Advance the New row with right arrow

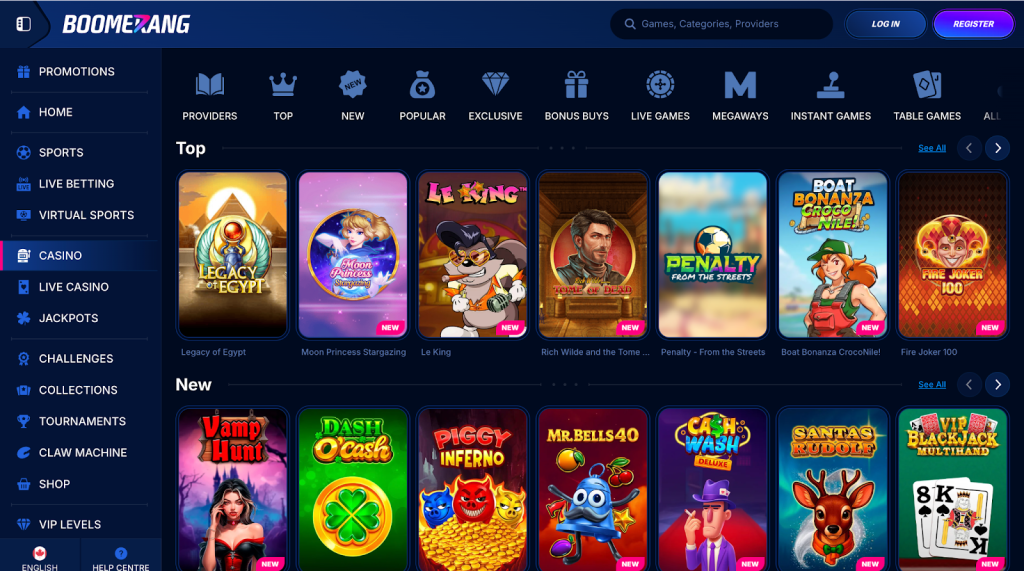997,385
